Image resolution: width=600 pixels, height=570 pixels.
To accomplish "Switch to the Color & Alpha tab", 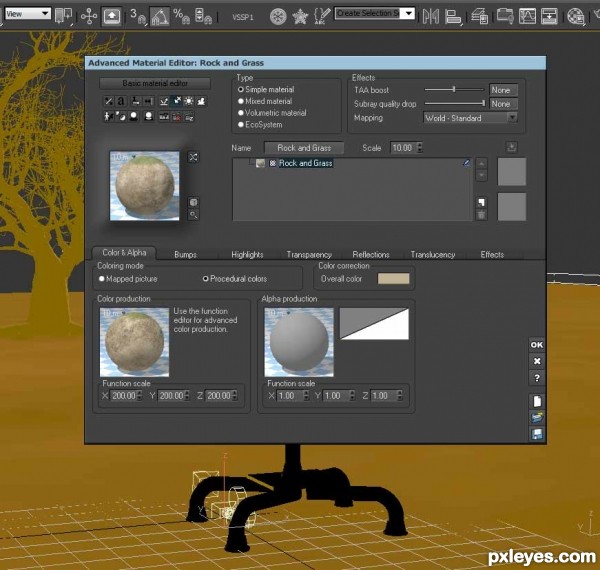I will pos(124,252).
